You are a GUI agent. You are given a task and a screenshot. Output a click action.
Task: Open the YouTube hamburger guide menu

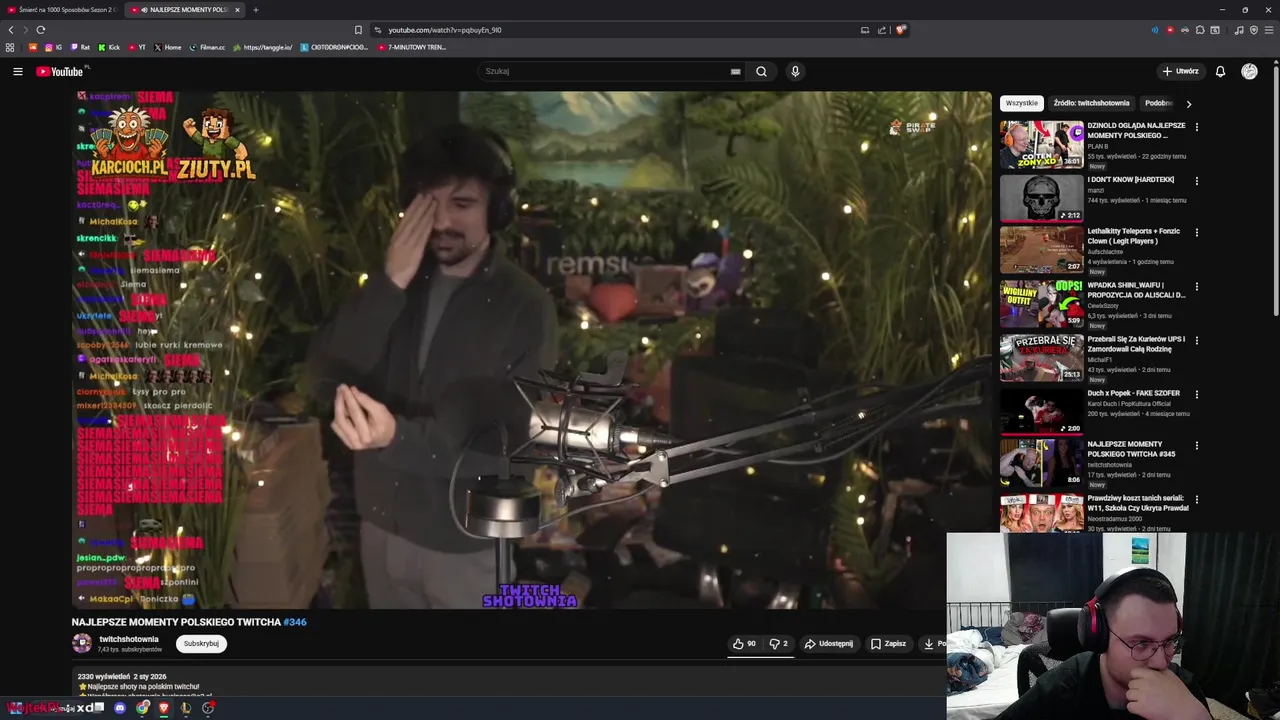(x=17, y=71)
